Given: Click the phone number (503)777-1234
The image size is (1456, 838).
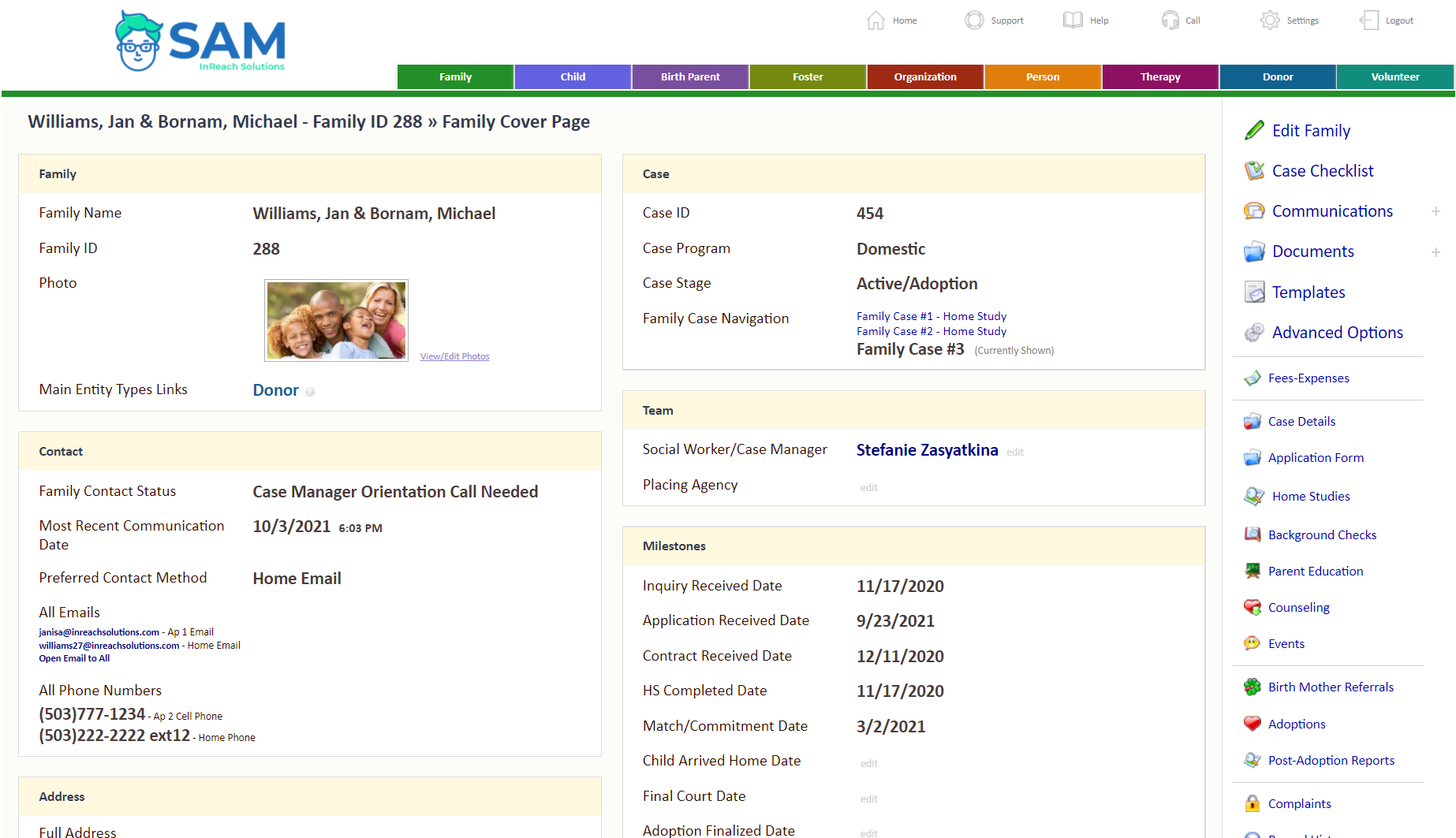Looking at the screenshot, I should tap(92, 714).
